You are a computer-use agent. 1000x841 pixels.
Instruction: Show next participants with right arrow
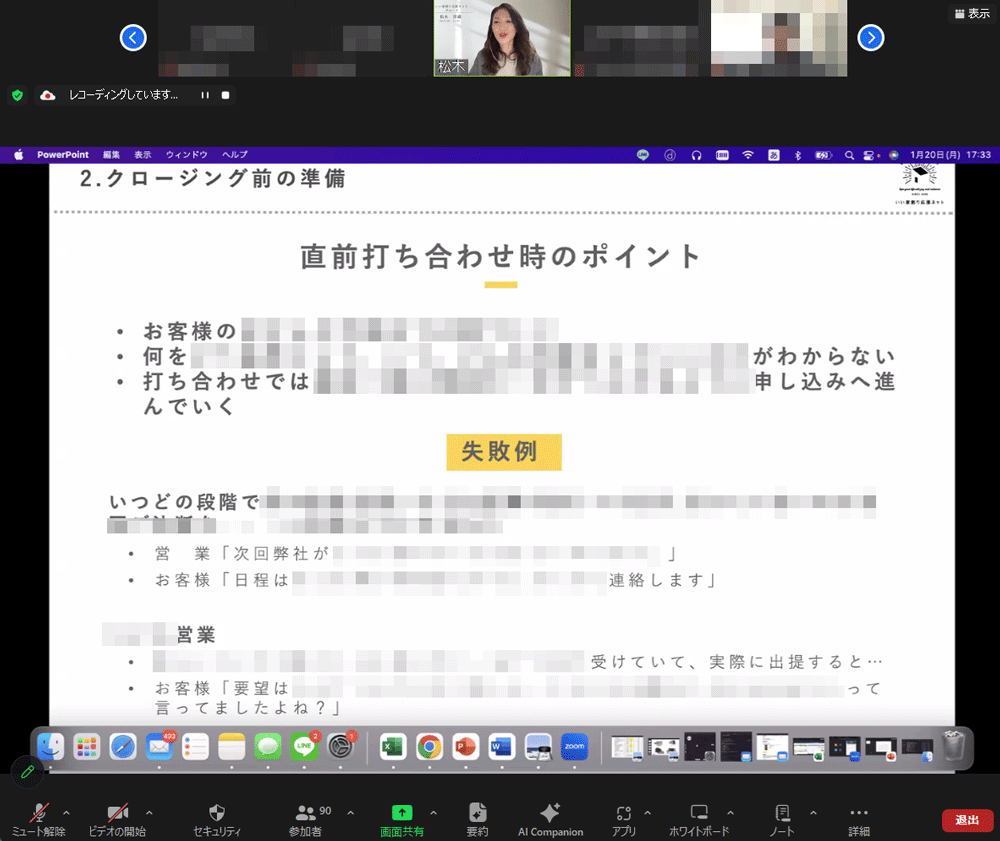coord(871,38)
